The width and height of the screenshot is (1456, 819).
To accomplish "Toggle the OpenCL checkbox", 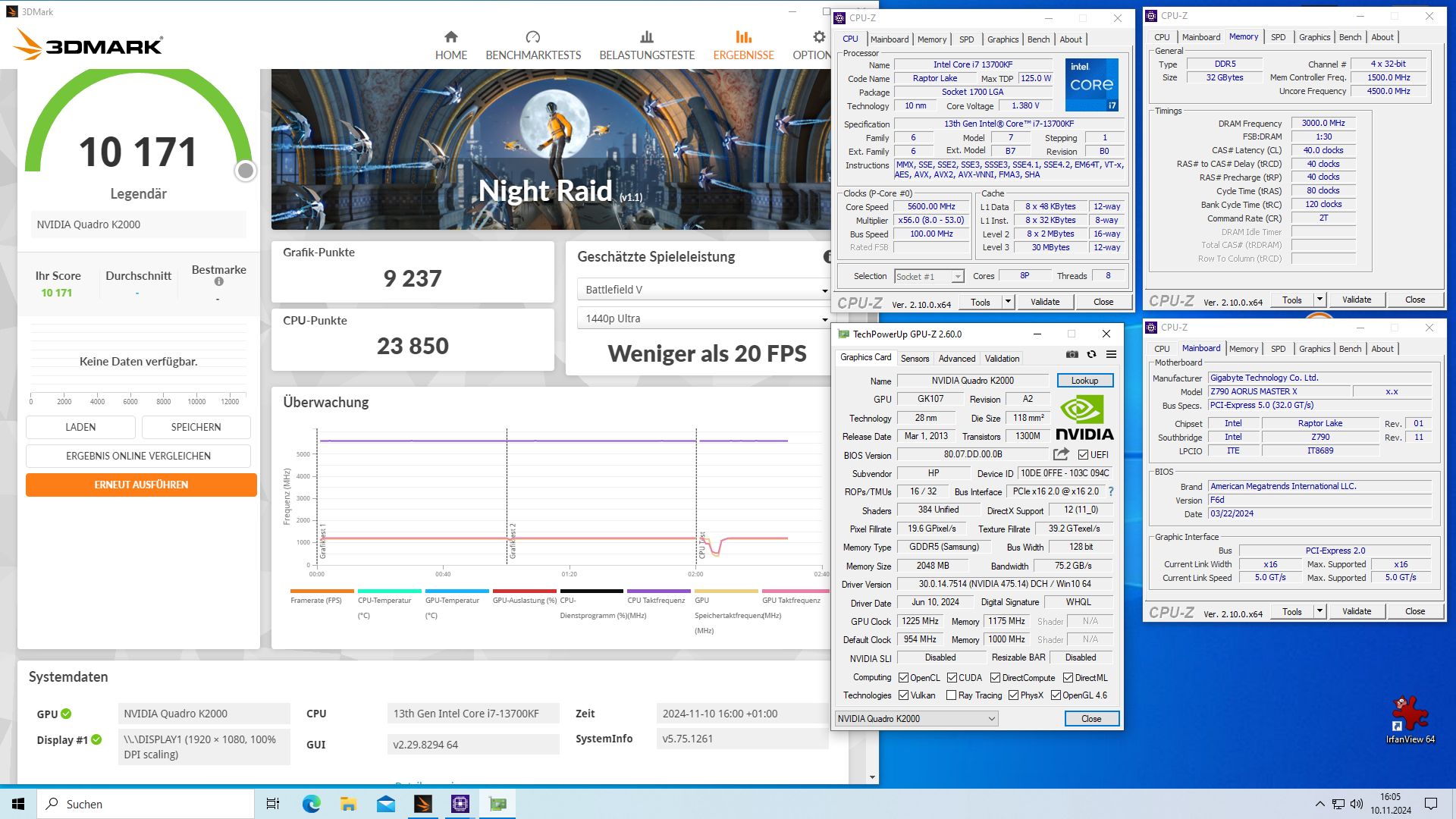I will point(903,678).
